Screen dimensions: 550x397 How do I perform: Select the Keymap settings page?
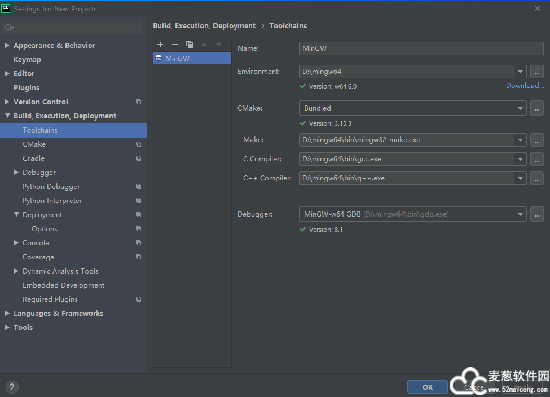point(27,60)
